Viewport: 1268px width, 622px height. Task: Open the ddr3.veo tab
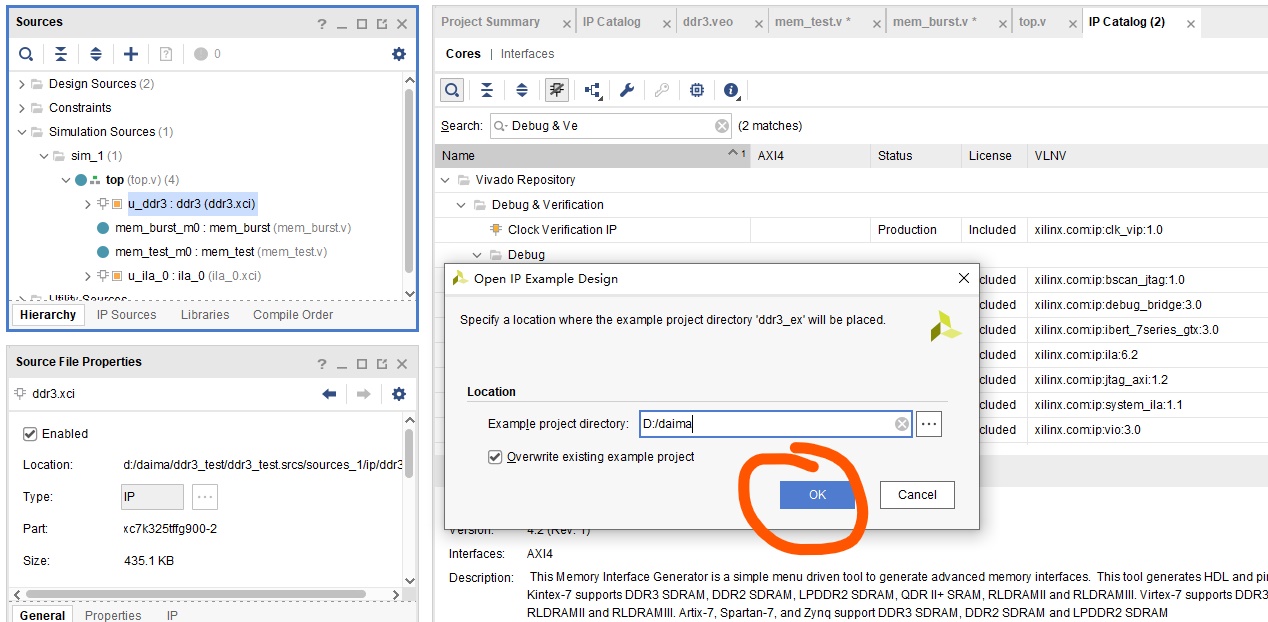pos(707,22)
